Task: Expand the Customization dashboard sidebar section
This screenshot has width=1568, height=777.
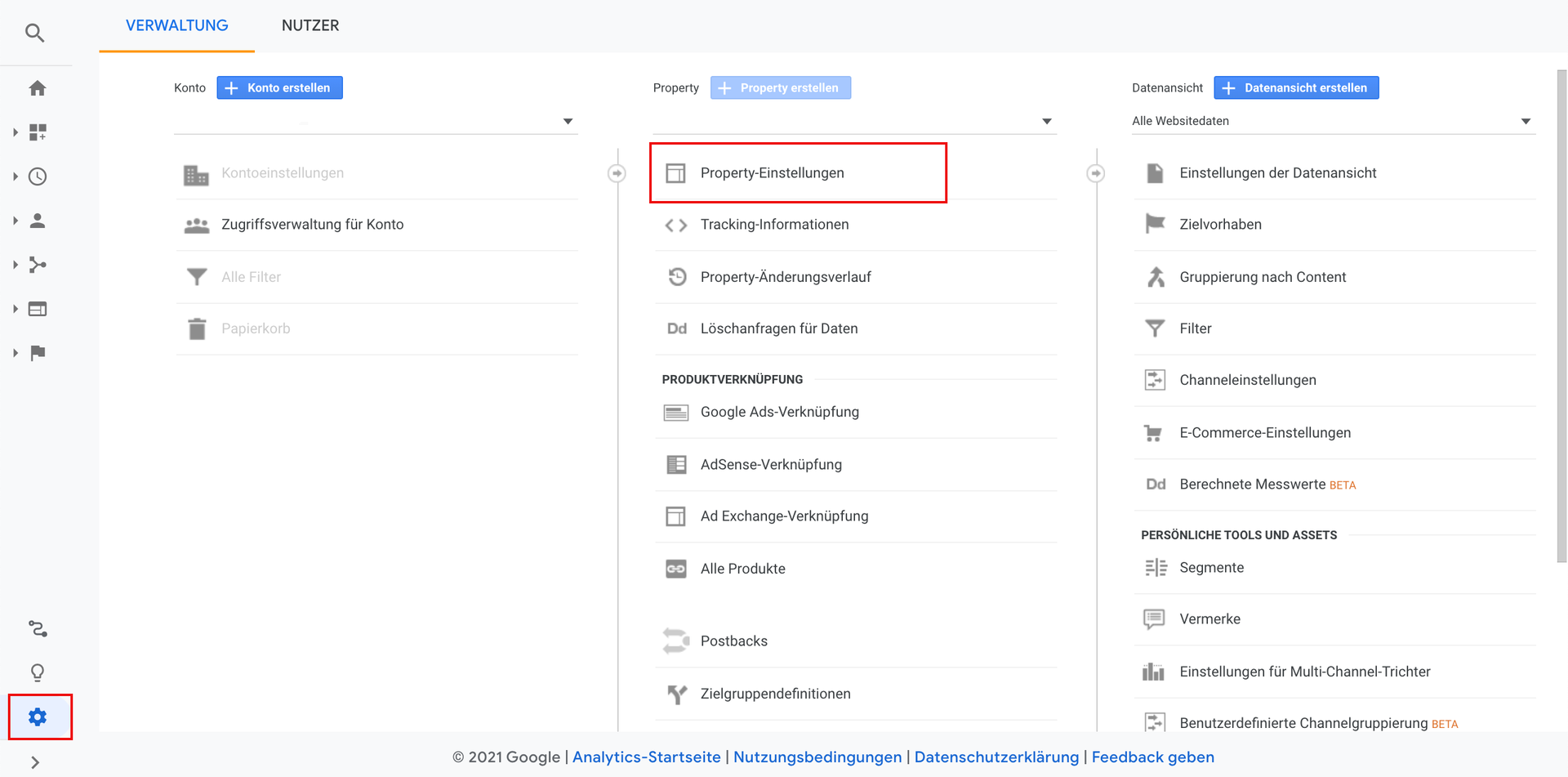Action: (38, 132)
